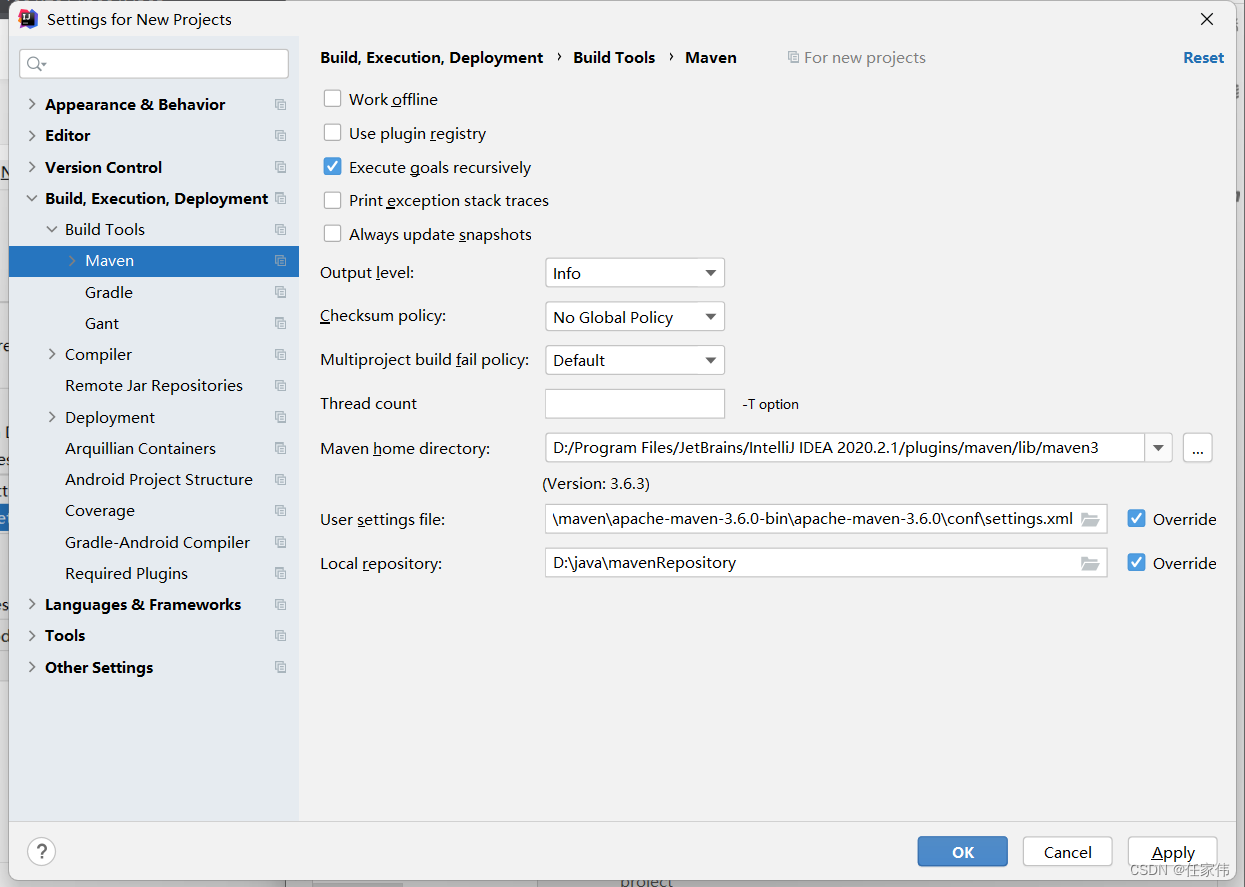The height and width of the screenshot is (887, 1245).
Task: Click project-level icon beside Build Tools
Action: [x=280, y=230]
